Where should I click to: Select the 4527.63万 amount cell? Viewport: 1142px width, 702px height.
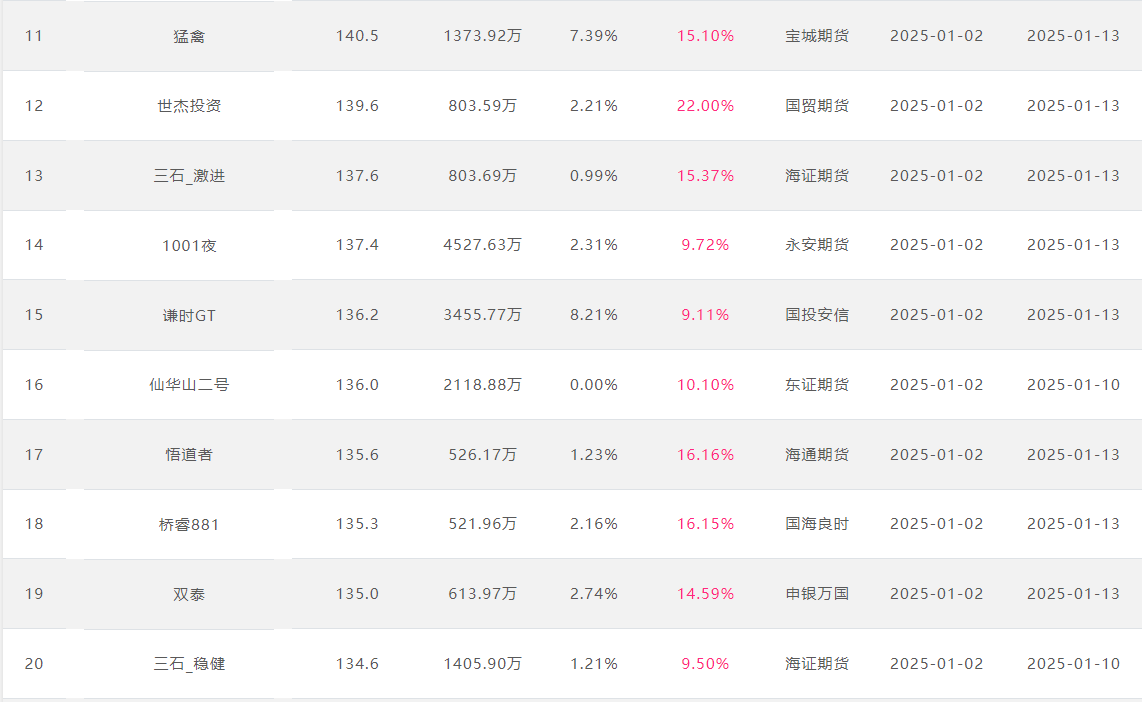click(x=482, y=245)
